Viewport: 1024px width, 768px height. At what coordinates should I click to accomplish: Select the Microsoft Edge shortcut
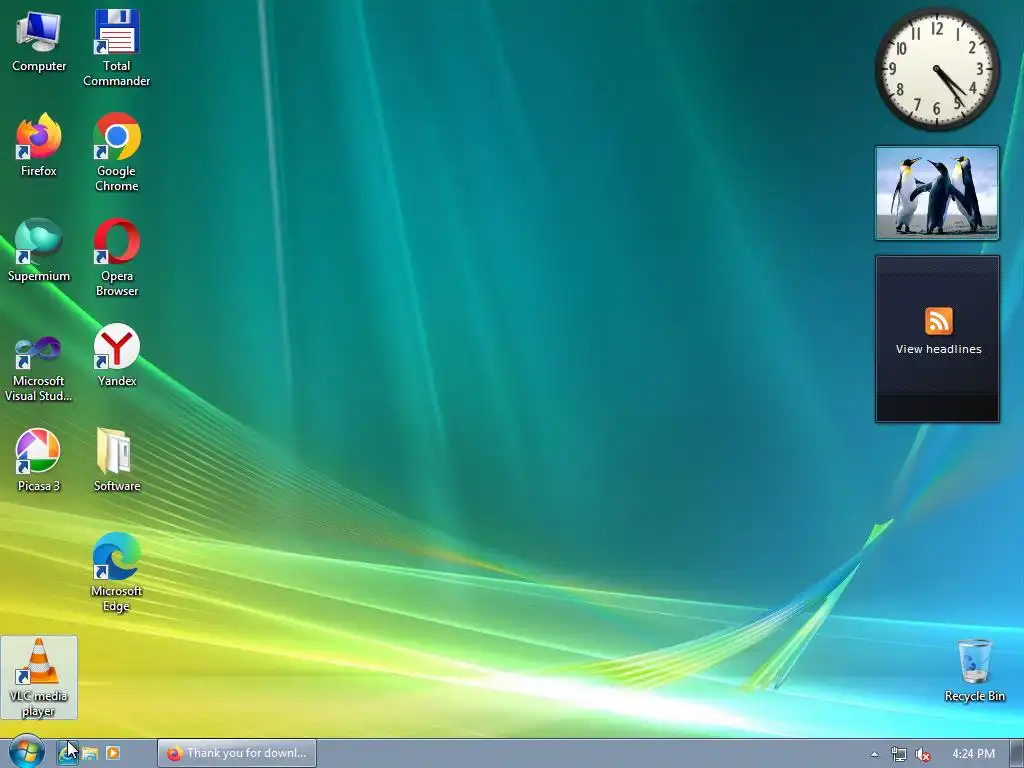point(116,573)
